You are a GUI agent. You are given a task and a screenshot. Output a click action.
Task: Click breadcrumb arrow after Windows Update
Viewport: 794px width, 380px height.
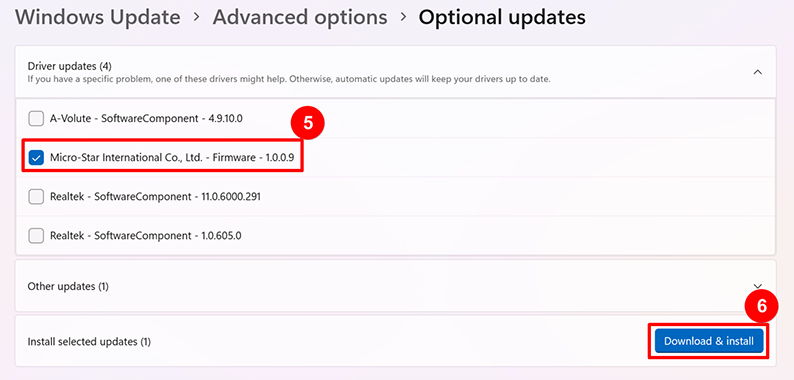pos(196,18)
